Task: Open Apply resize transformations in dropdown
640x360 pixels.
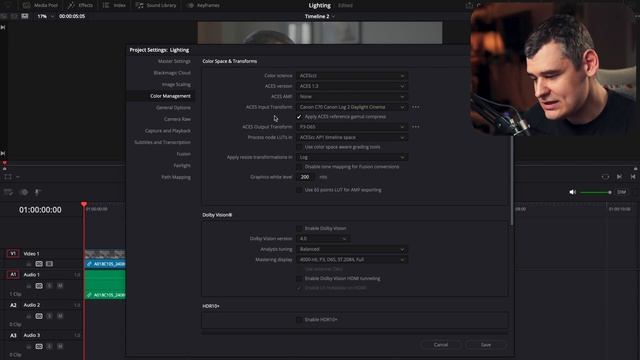Action: [351, 157]
